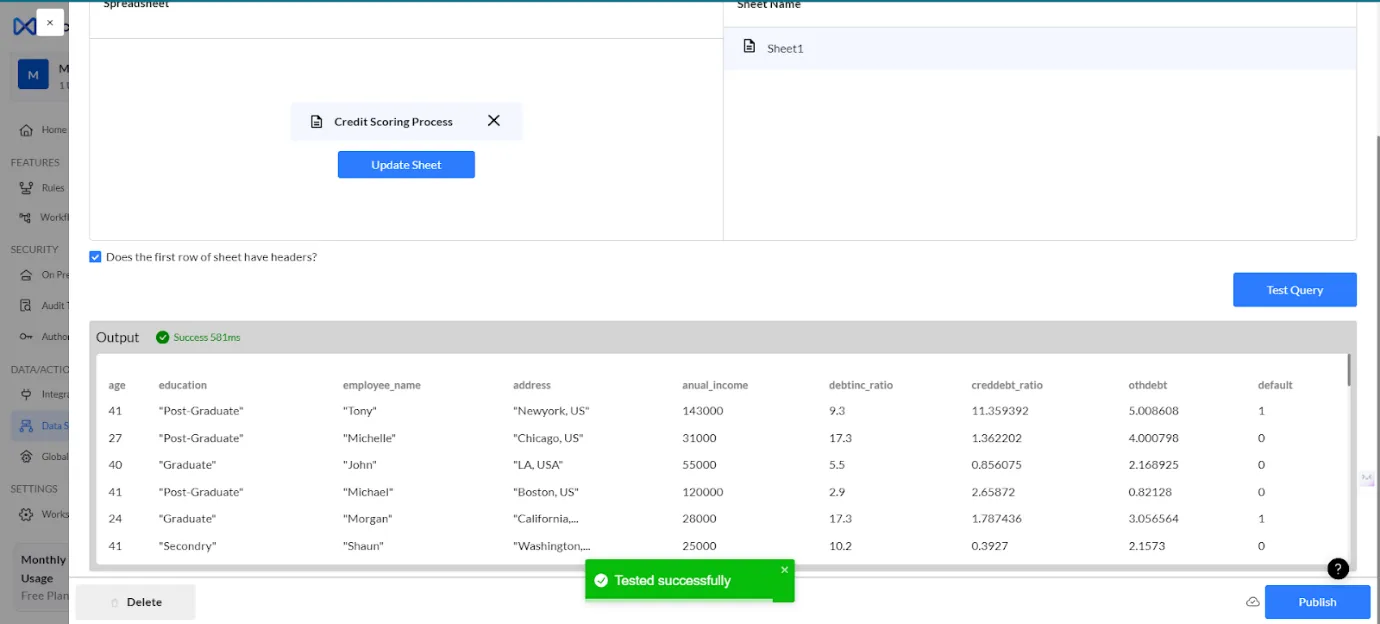Click the green Success status icon
The height and width of the screenshot is (624, 1380).
coord(163,337)
